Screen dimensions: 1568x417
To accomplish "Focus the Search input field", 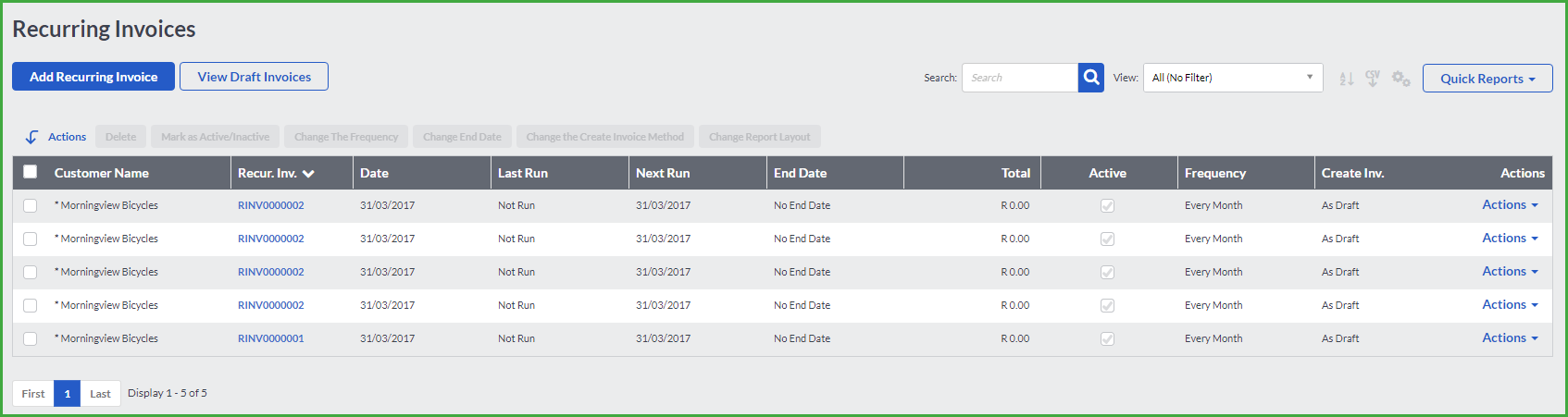I will [1020, 78].
